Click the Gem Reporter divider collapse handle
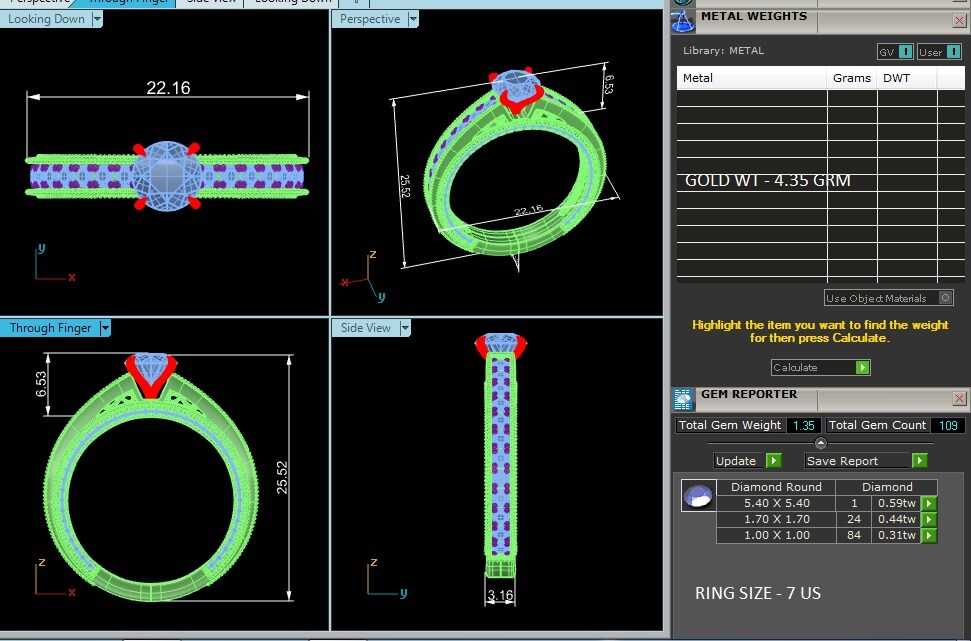Viewport: 971px width, 641px height. click(821, 443)
